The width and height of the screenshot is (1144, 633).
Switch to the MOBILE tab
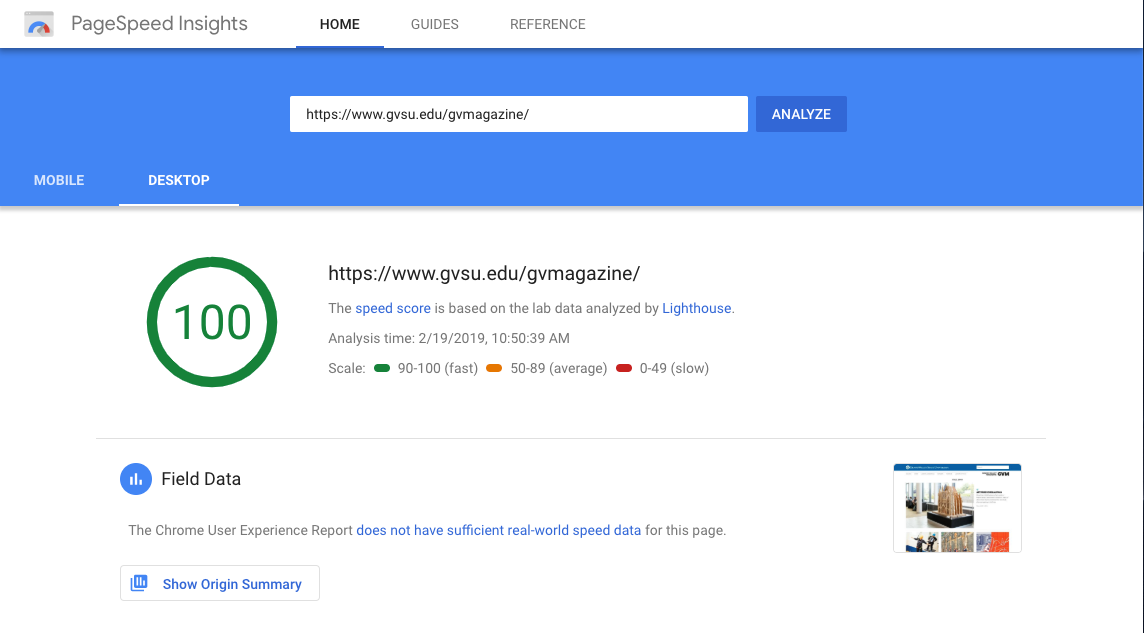(59, 180)
